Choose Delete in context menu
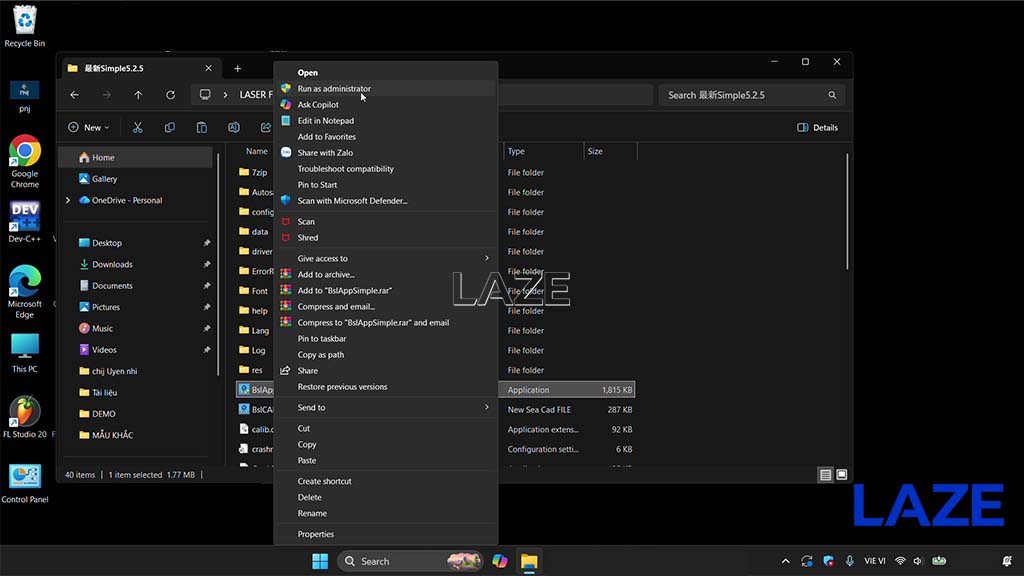Screen dimensions: 1024x576 point(387,498)
